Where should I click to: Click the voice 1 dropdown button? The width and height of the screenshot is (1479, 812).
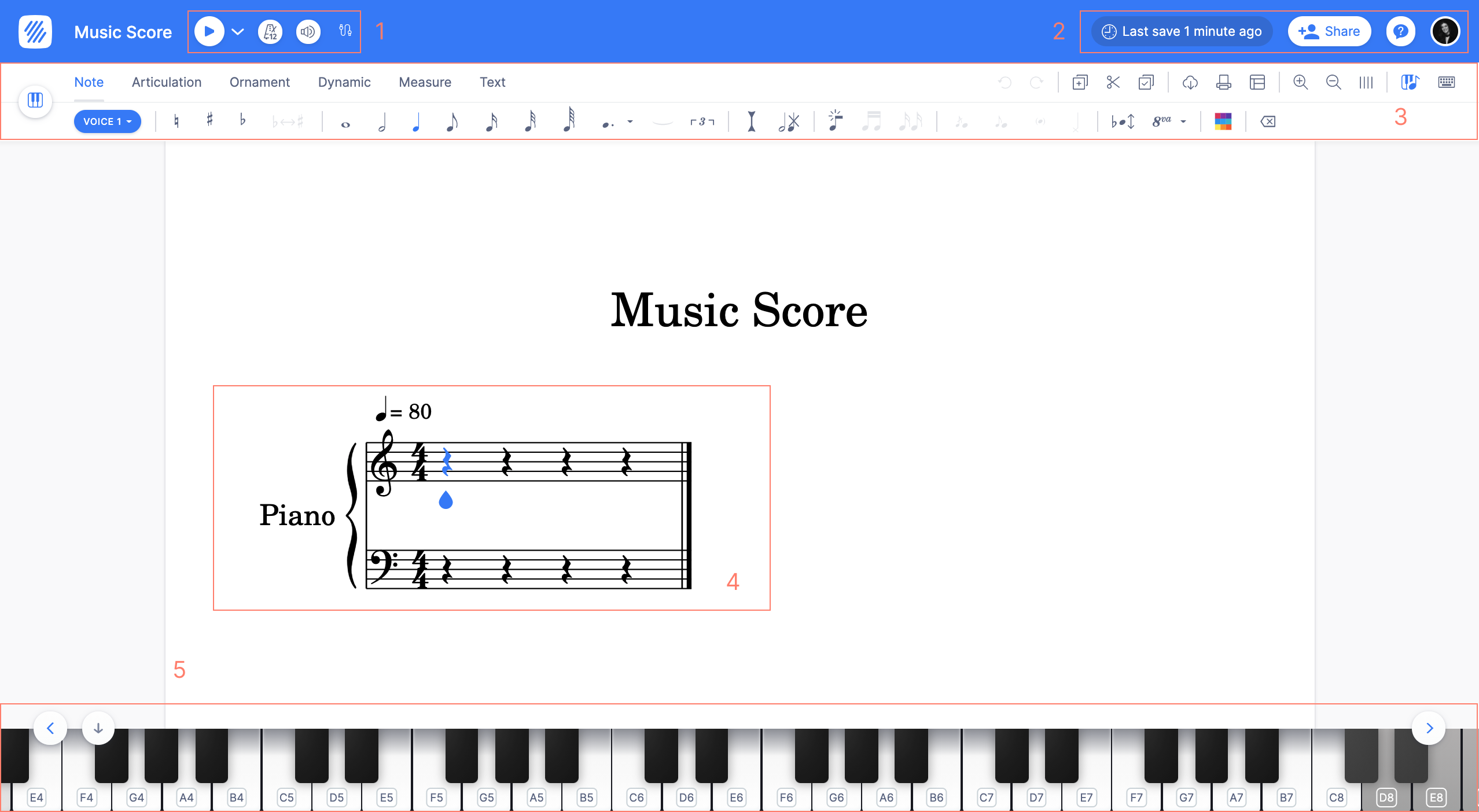point(106,122)
